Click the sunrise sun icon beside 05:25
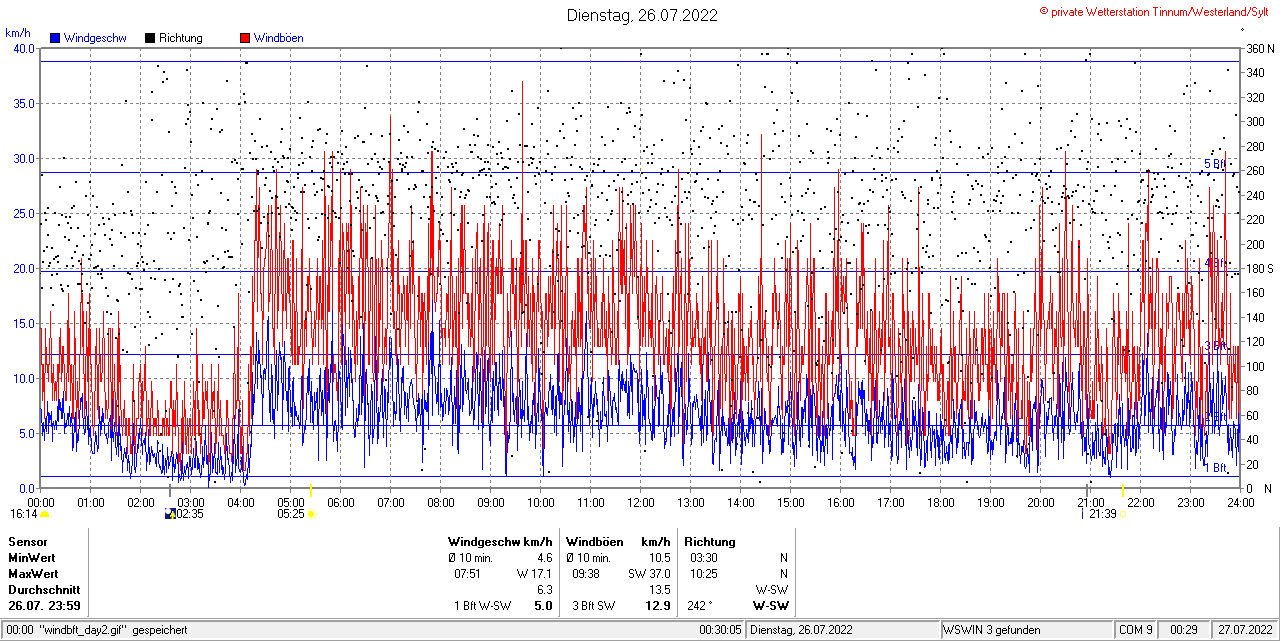The image size is (1280, 641). click(x=311, y=514)
